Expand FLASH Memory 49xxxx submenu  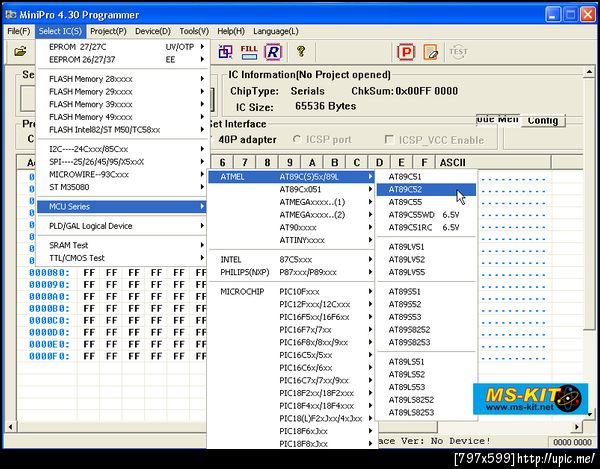click(x=122, y=117)
